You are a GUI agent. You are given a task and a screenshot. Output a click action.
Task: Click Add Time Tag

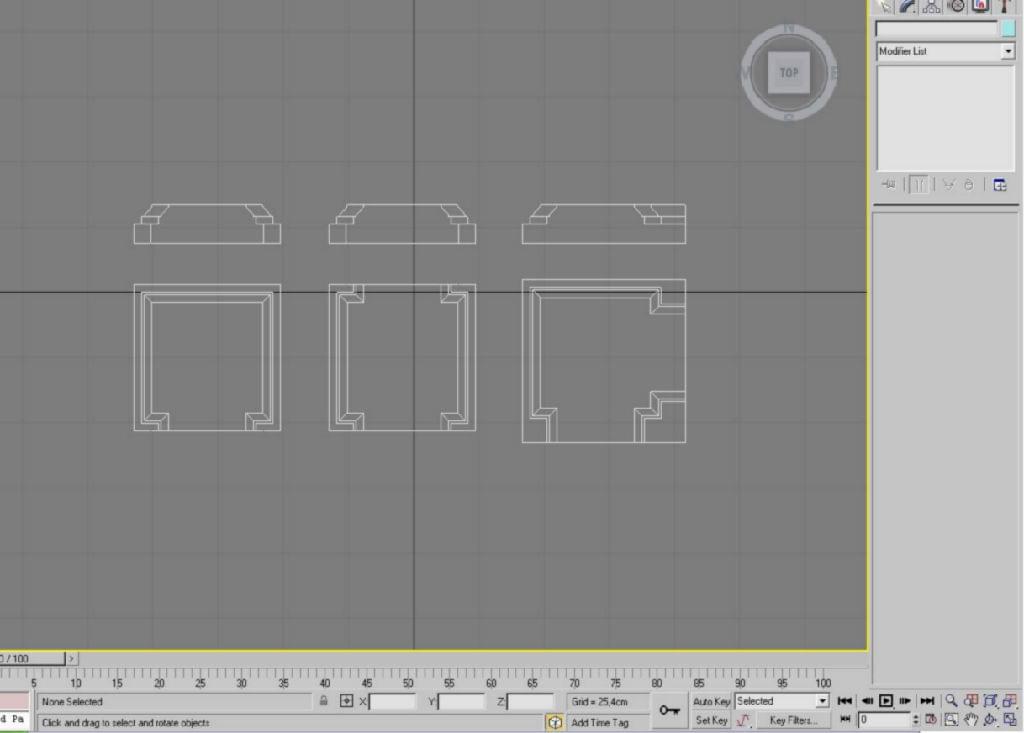pyautogui.click(x=600, y=723)
